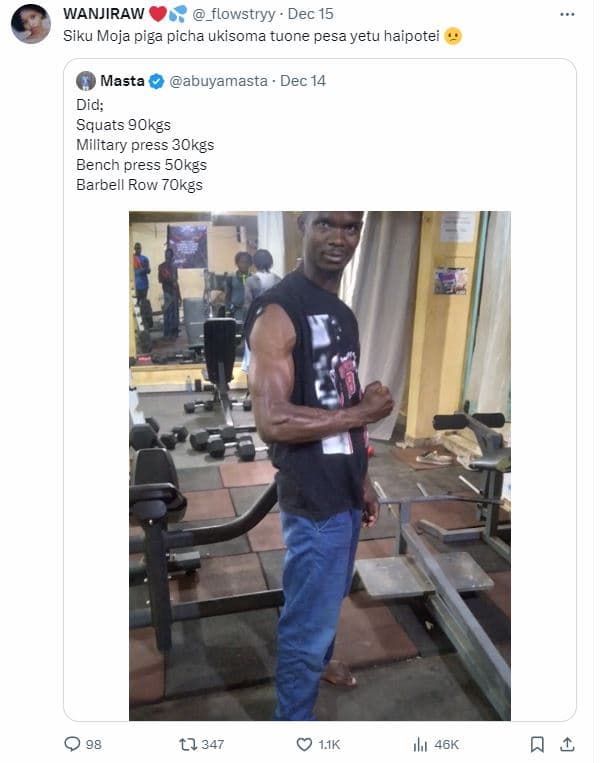Open the Dec 14 quoted tweet timestamp
This screenshot has width=610, height=763.
coord(303,81)
